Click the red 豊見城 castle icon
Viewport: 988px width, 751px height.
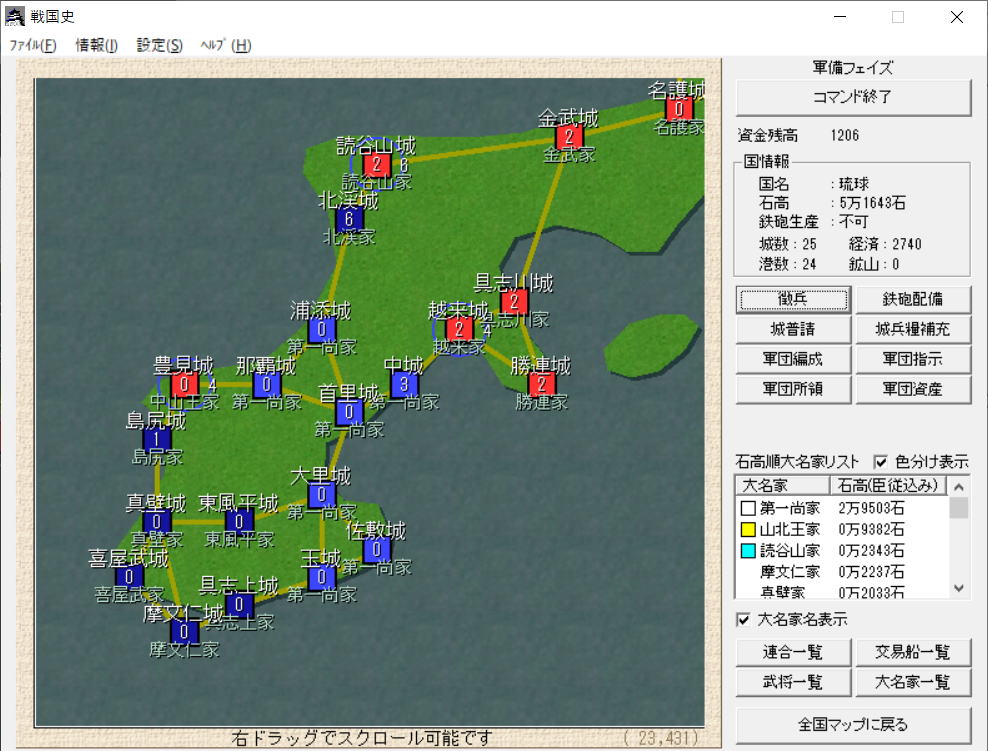(184, 384)
